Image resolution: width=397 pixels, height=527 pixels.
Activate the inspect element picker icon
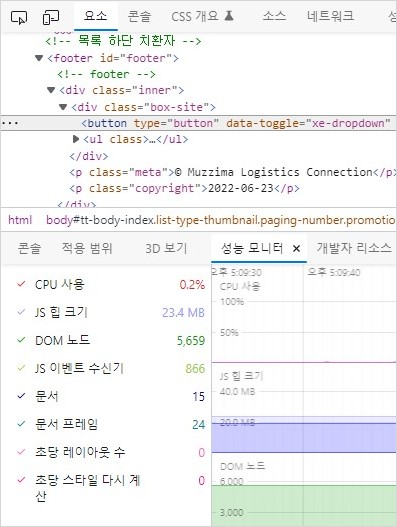[19, 17]
